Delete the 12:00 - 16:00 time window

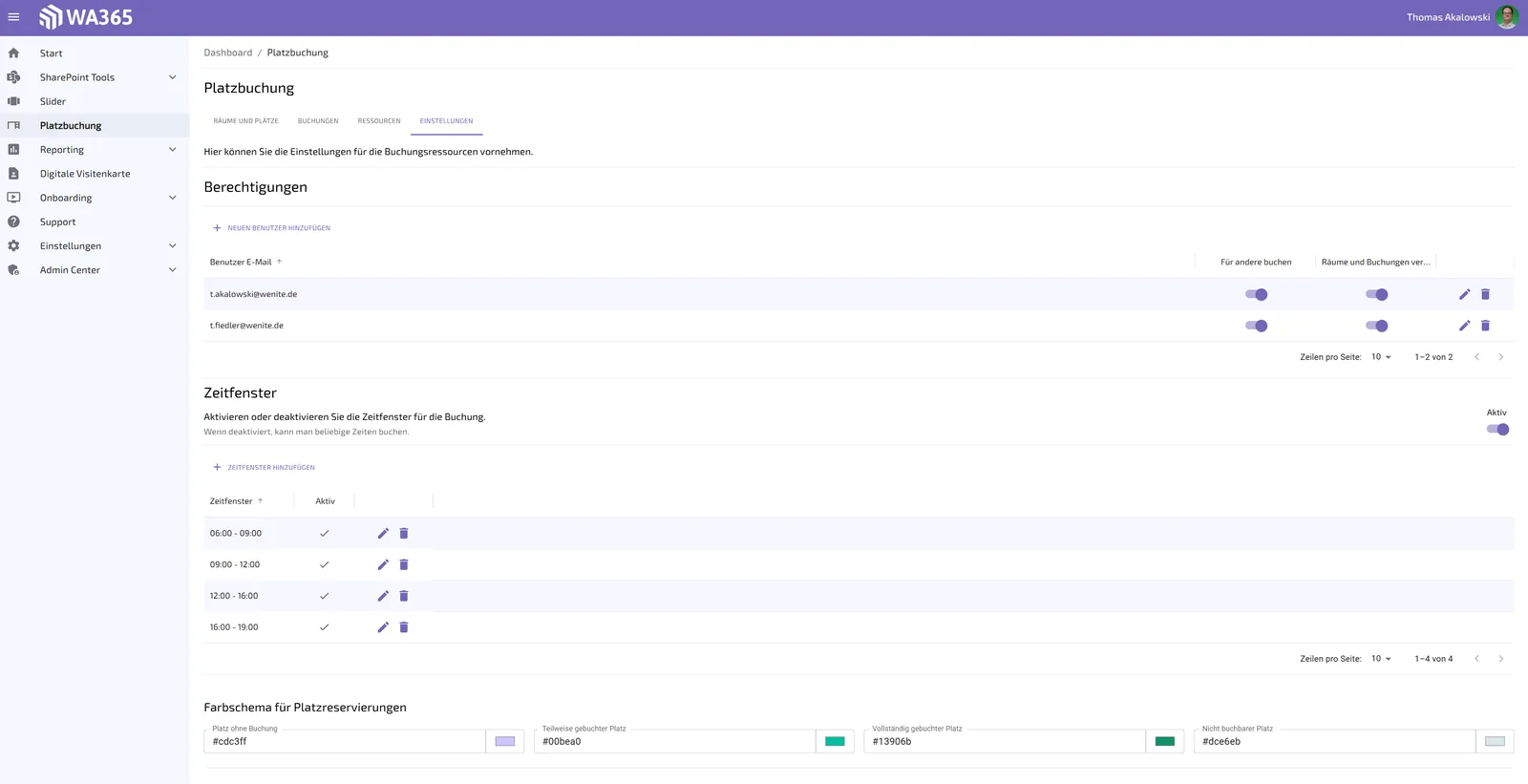[404, 596]
